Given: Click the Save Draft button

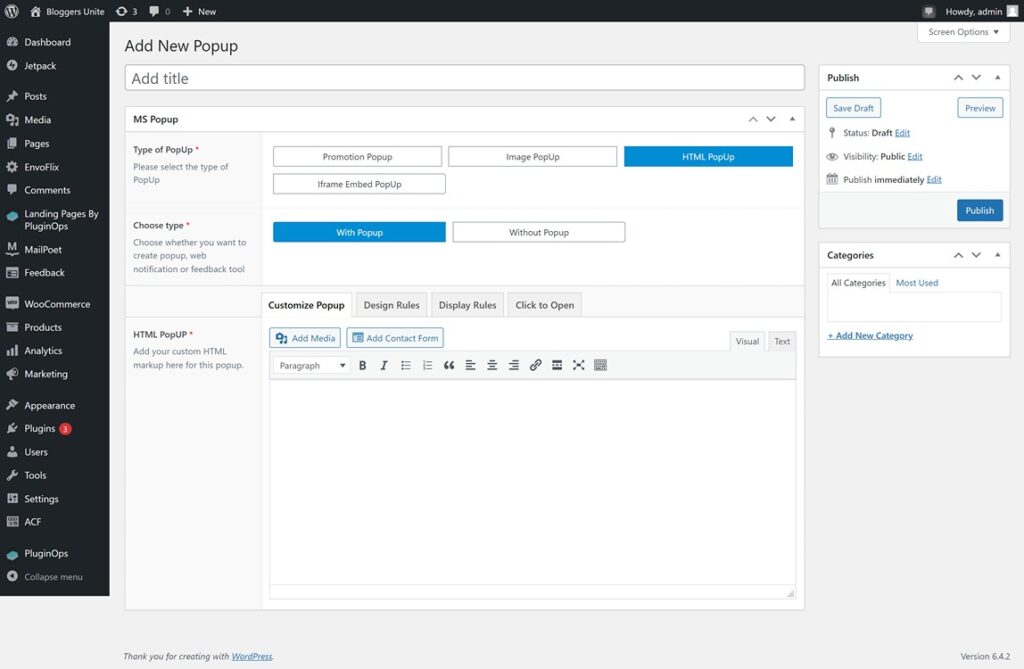Looking at the screenshot, I should 851,107.
